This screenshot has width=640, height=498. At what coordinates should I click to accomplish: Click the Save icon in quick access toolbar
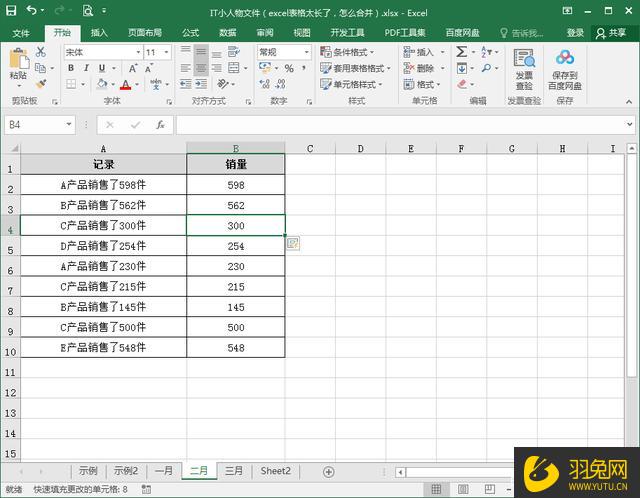(x=11, y=11)
